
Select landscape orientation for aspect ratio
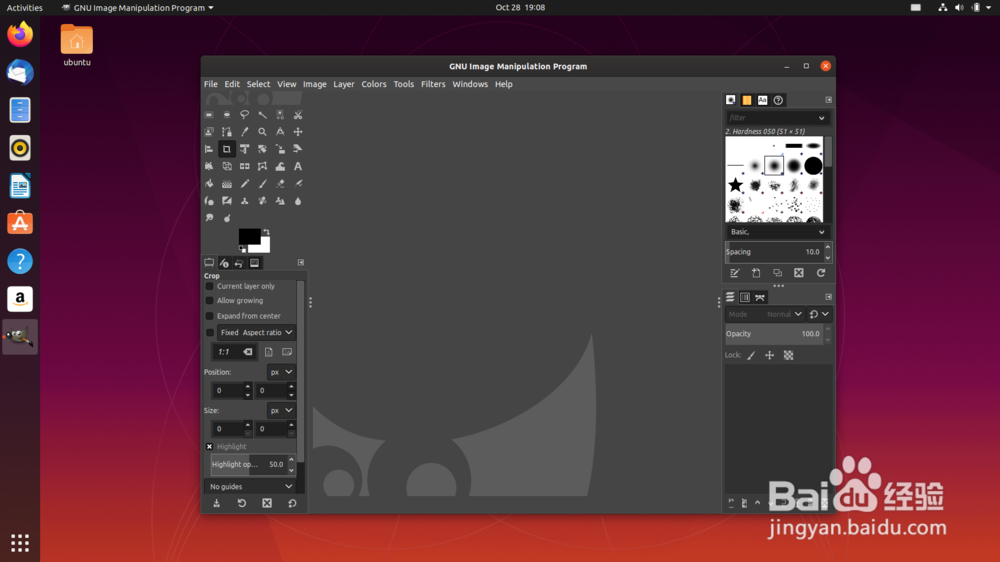coord(287,352)
